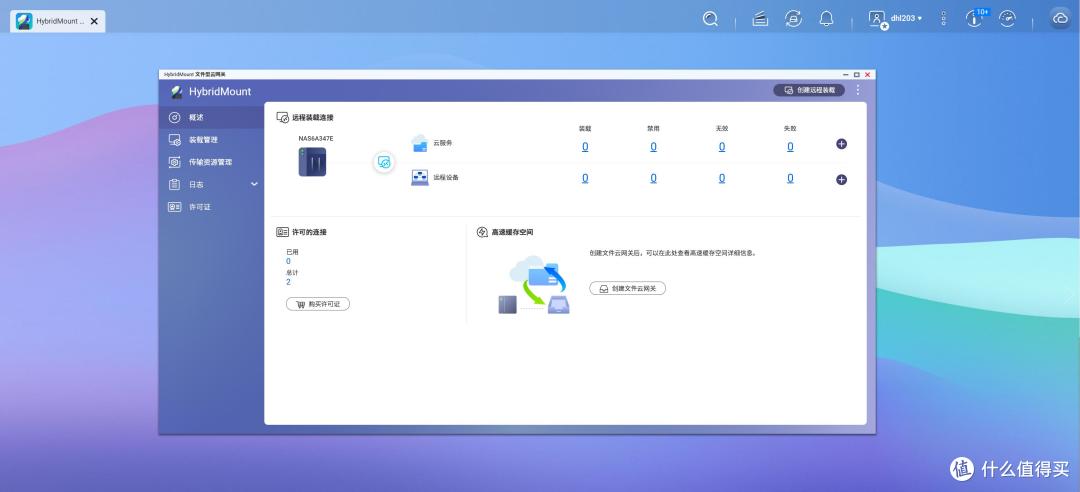Click the circular sync connection icon
The height and width of the screenshot is (492, 1080).
click(384, 162)
